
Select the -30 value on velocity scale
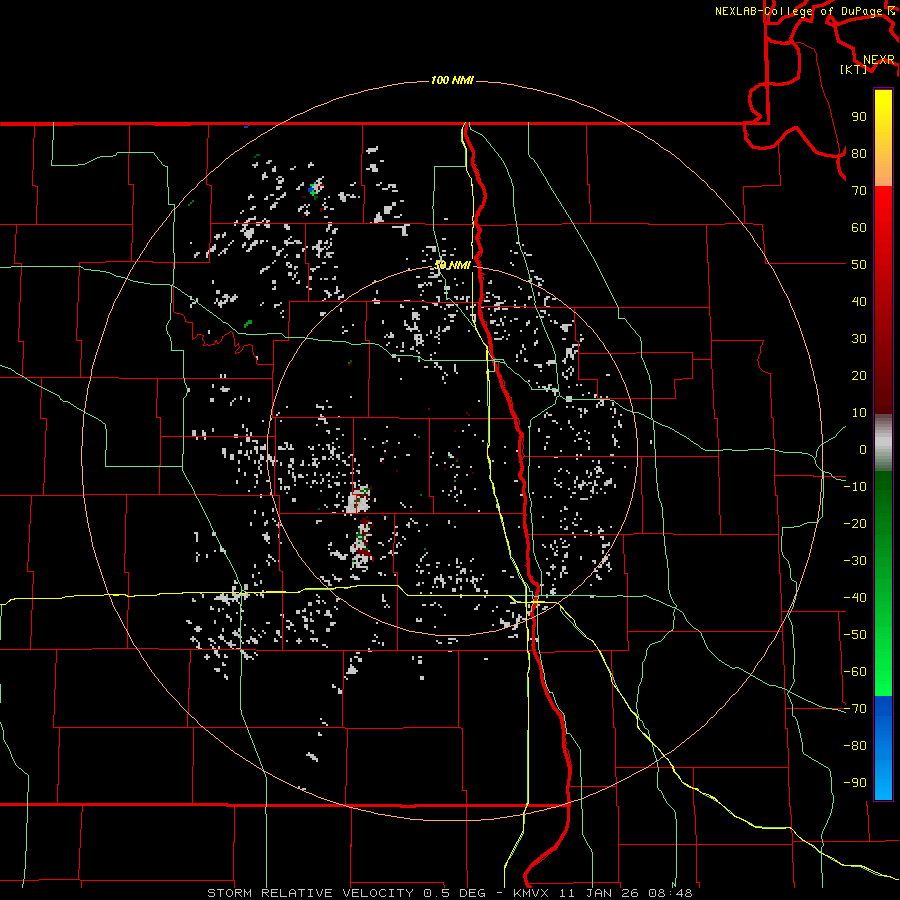(855, 561)
